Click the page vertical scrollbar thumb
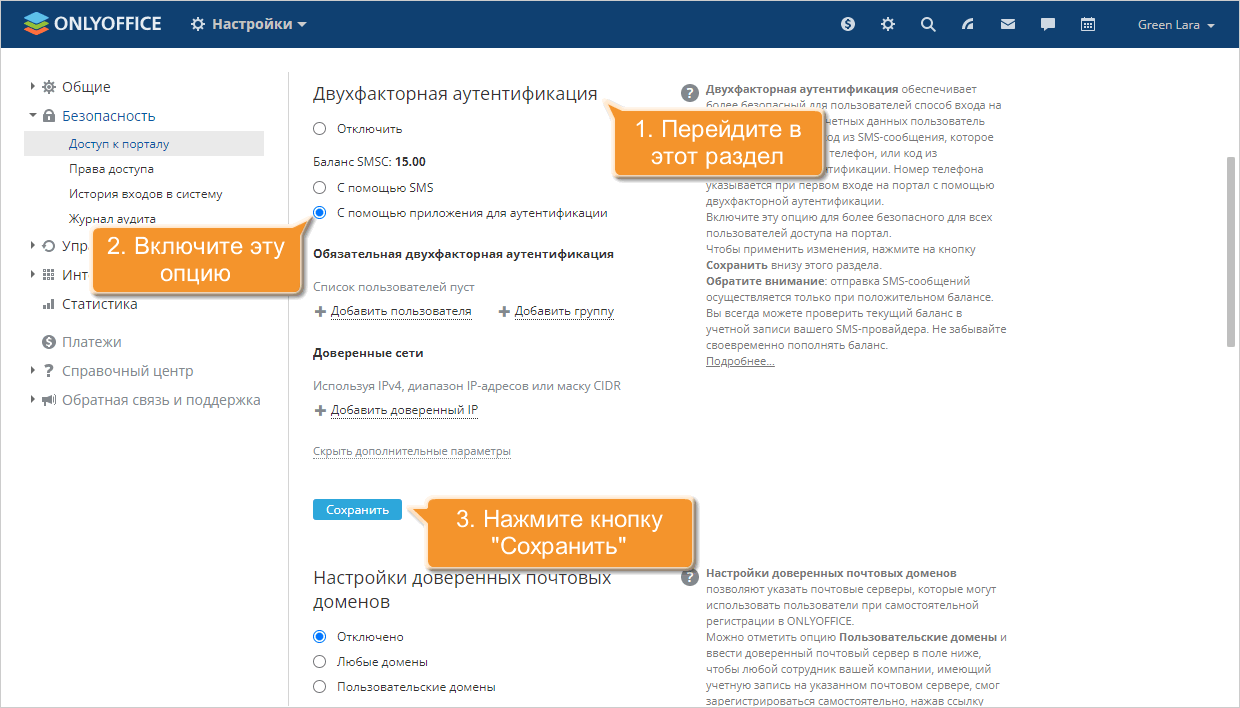 [x=1231, y=250]
